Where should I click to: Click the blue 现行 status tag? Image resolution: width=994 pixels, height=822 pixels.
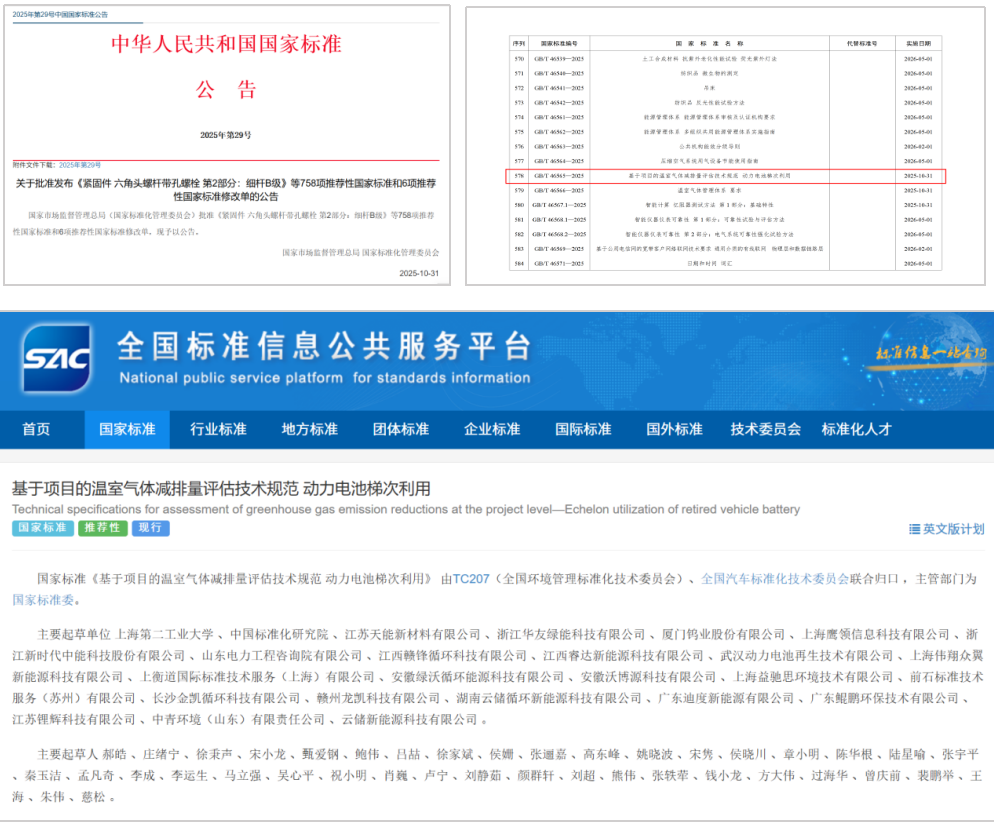(150, 528)
